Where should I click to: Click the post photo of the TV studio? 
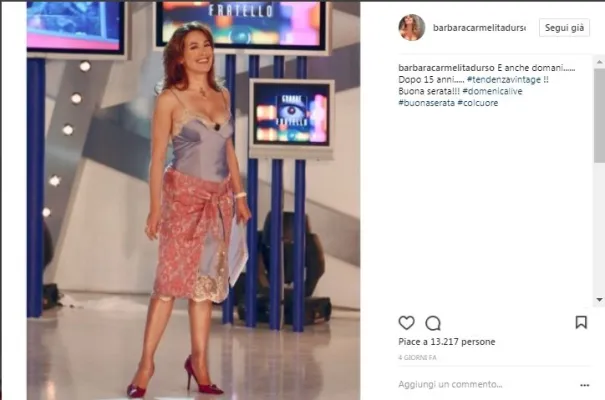pyautogui.click(x=193, y=201)
